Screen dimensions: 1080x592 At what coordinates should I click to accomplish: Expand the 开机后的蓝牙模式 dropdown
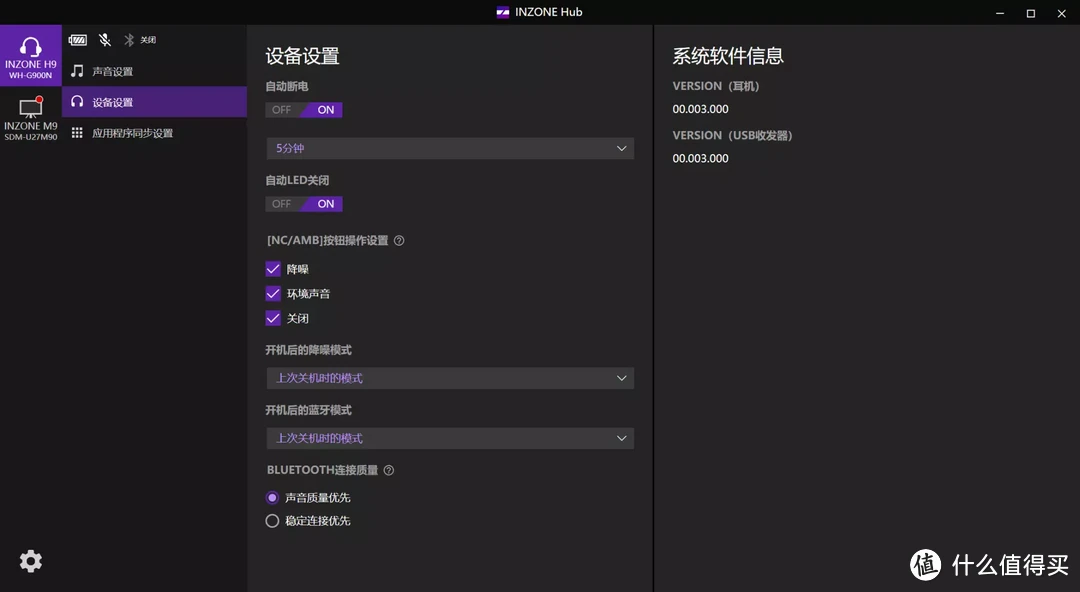tap(450, 438)
